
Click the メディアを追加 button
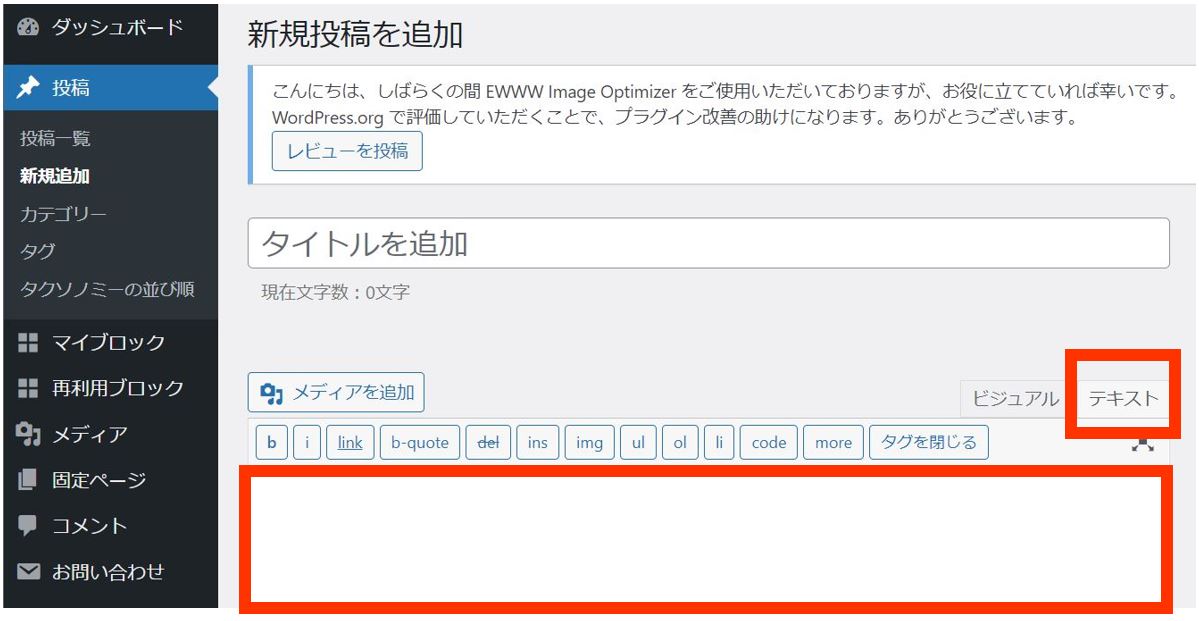(336, 393)
